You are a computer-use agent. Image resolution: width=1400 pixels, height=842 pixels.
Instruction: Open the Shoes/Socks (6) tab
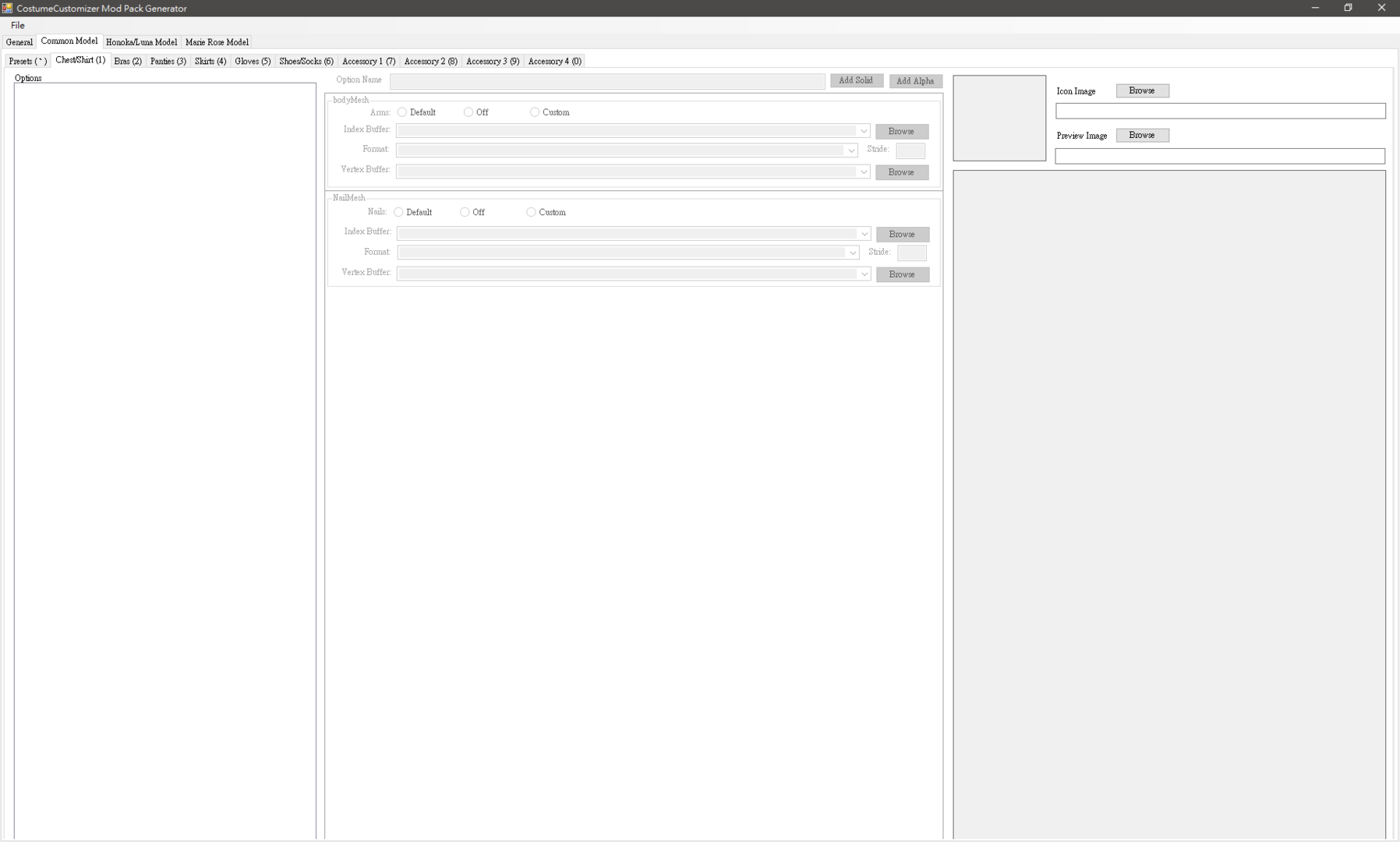point(306,61)
